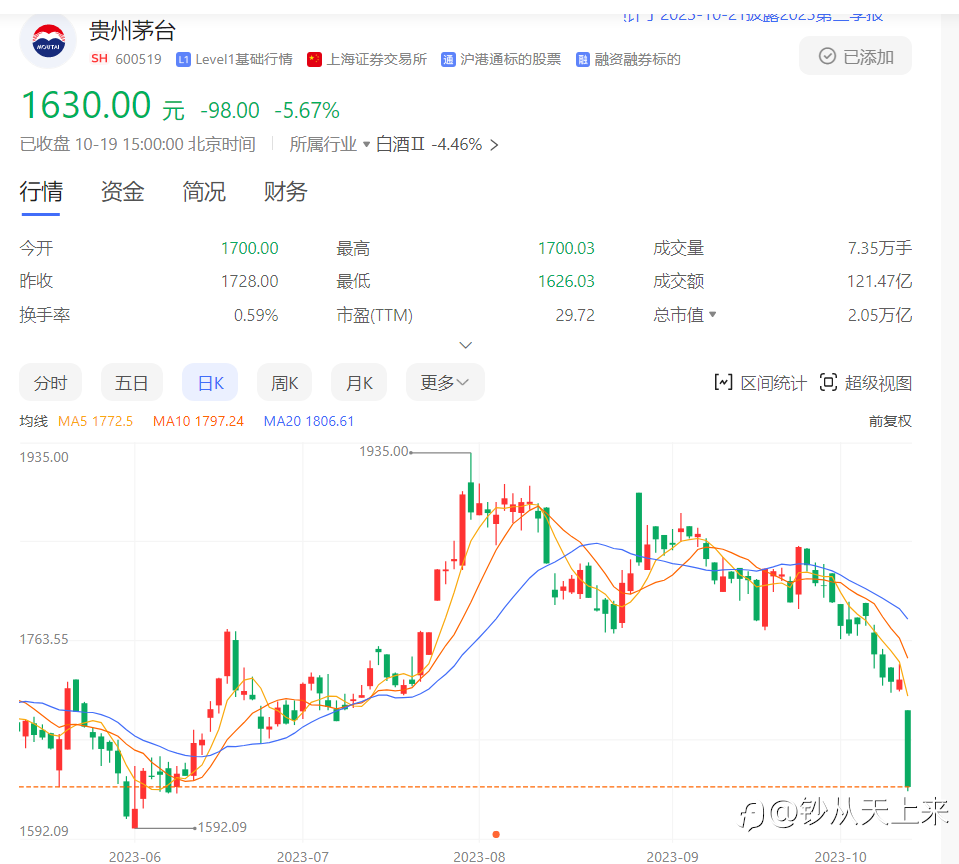Click the 均线 label
This screenshot has width=959, height=864.
point(34,421)
